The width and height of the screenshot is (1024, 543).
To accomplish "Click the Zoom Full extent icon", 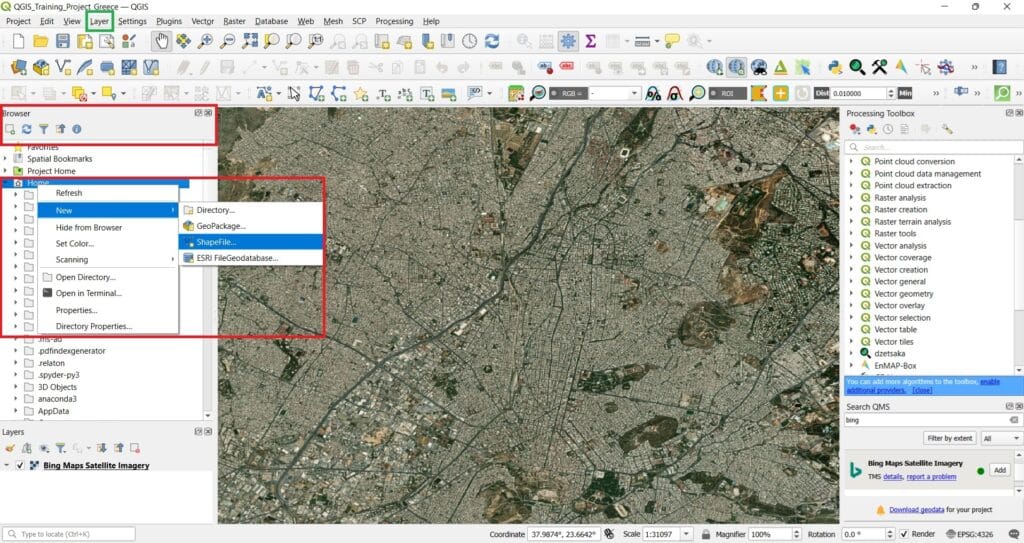I will point(249,41).
